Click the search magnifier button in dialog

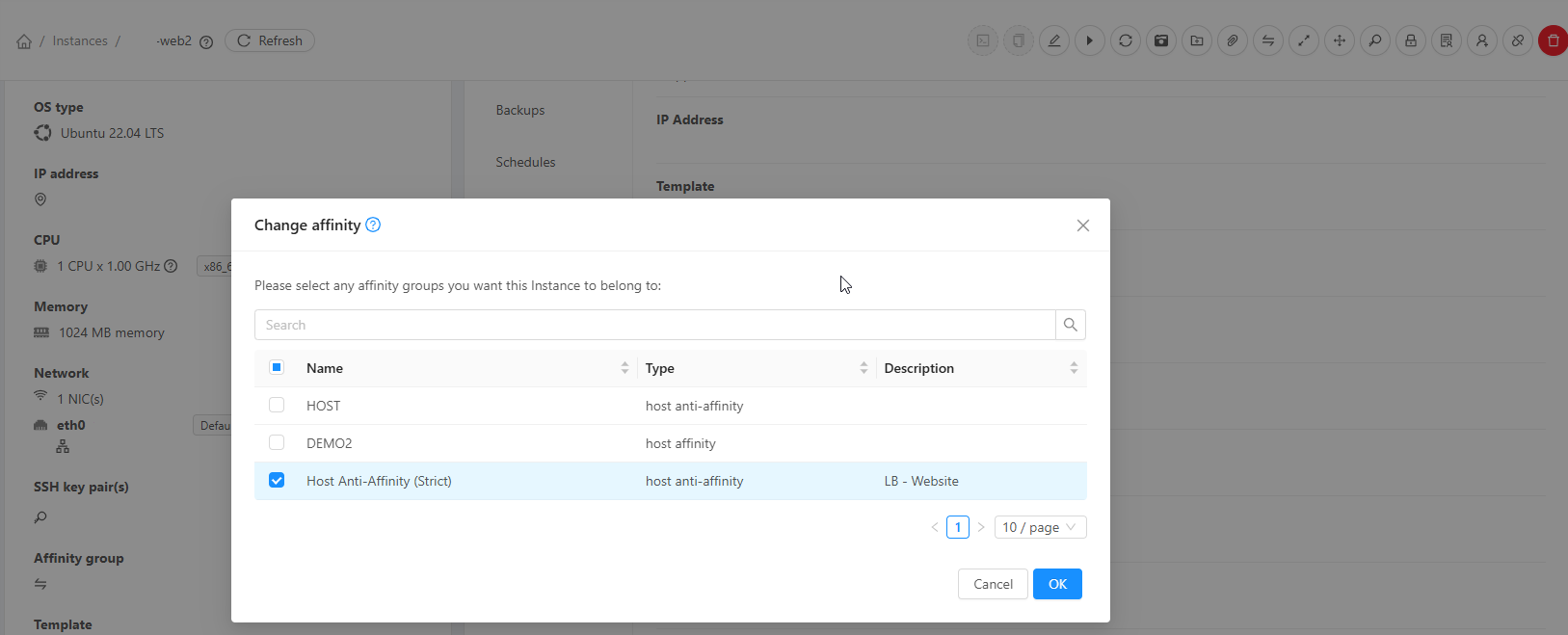tap(1070, 325)
